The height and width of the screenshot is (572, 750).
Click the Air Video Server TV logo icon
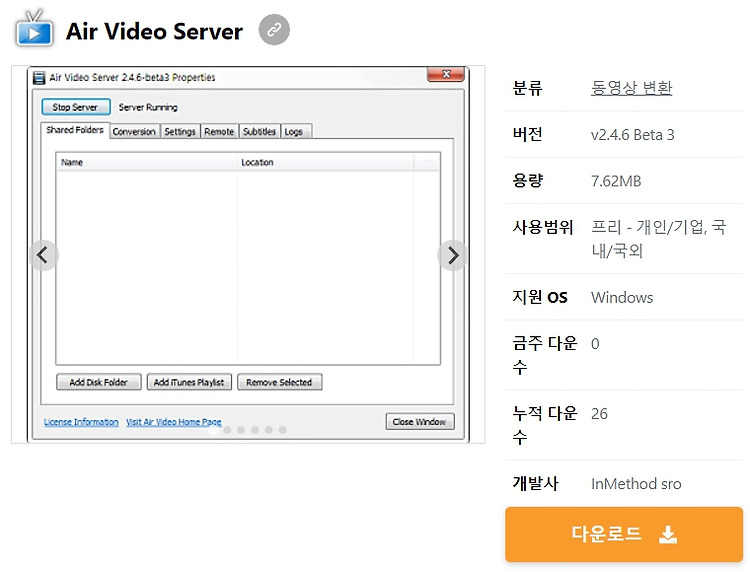pos(33,29)
